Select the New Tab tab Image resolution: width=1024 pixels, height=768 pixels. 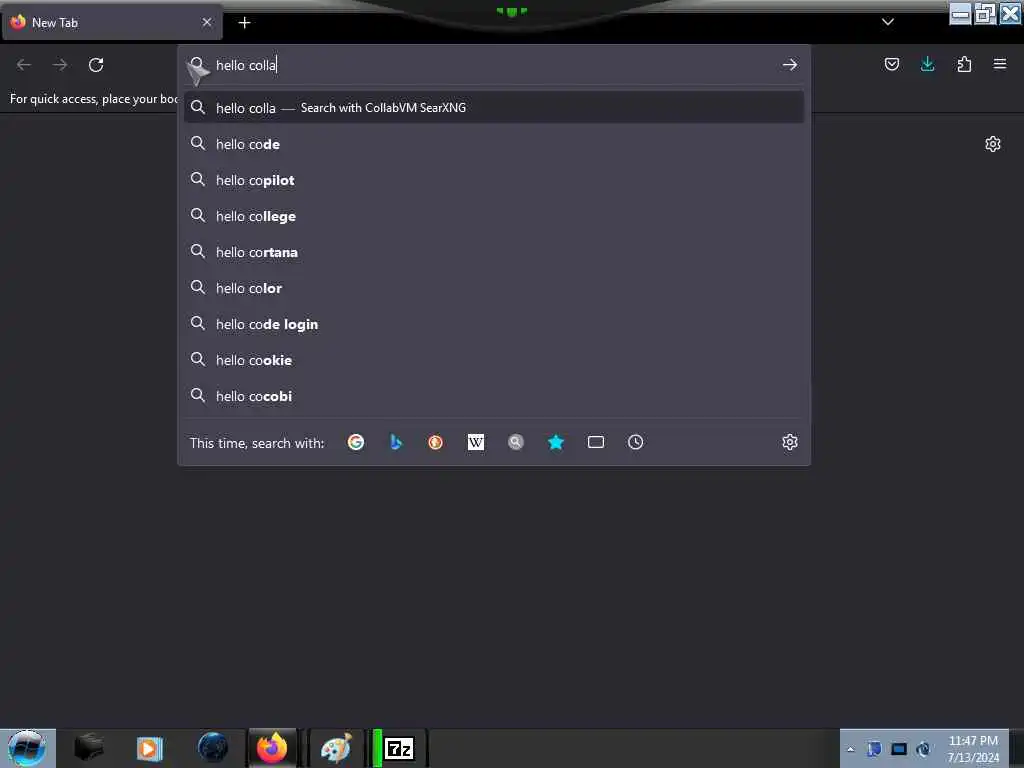[112, 22]
